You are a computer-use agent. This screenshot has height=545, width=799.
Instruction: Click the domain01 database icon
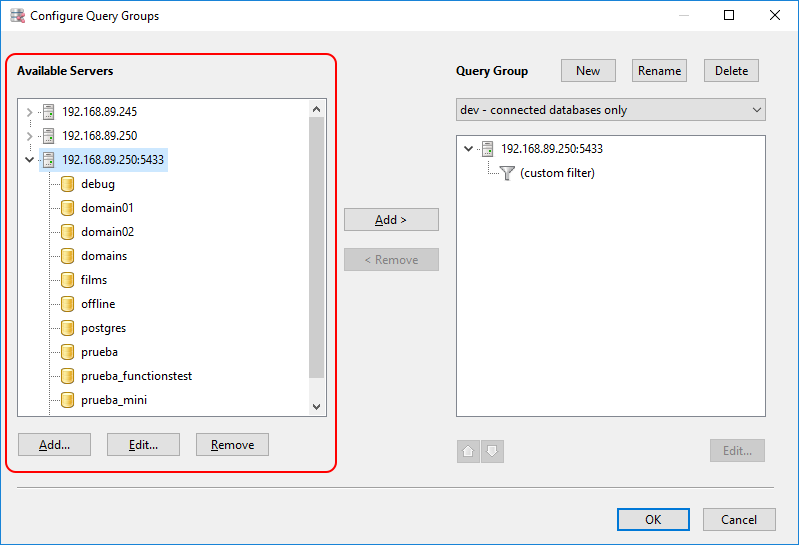67,208
